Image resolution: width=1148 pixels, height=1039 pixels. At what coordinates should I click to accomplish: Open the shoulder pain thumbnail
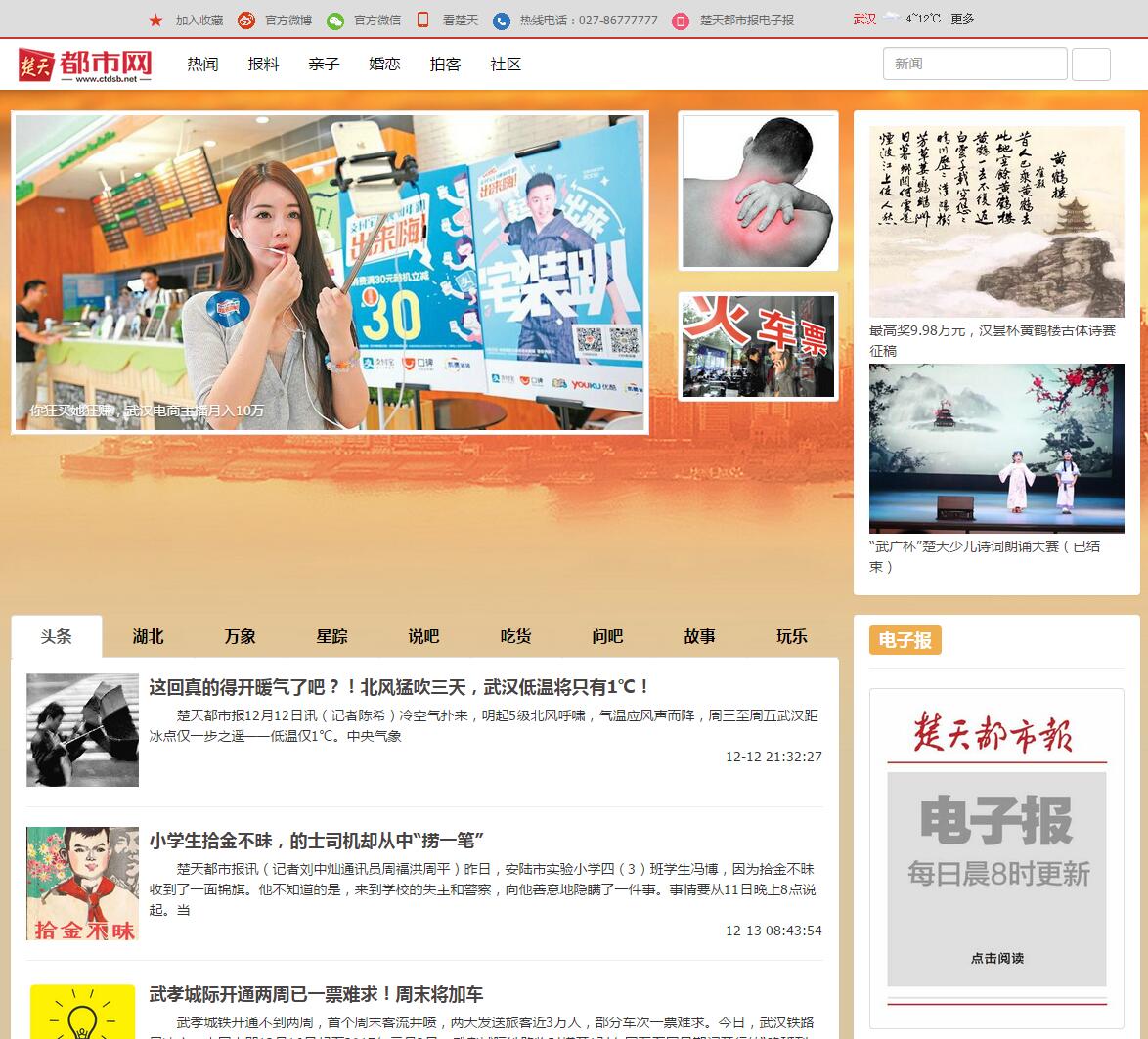pyautogui.click(x=759, y=191)
